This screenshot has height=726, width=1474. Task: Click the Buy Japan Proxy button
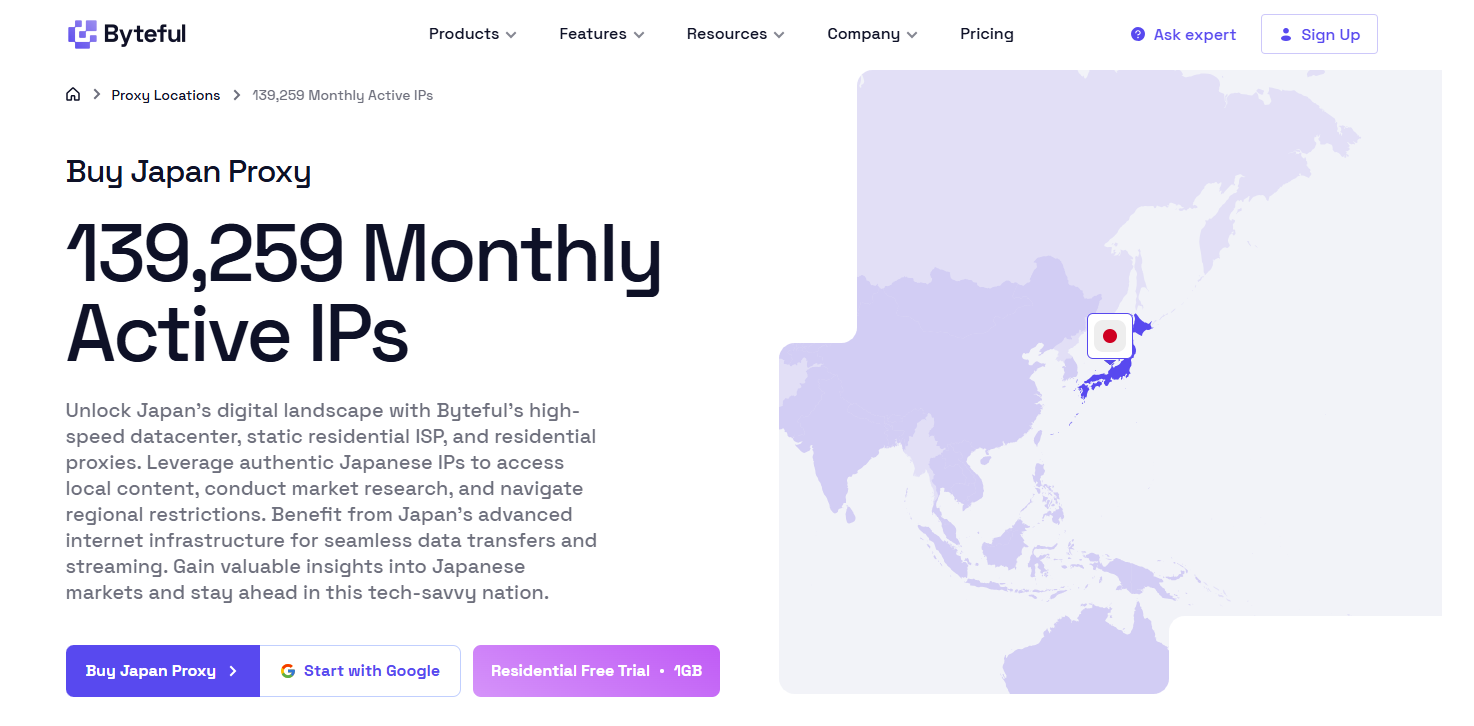click(163, 671)
